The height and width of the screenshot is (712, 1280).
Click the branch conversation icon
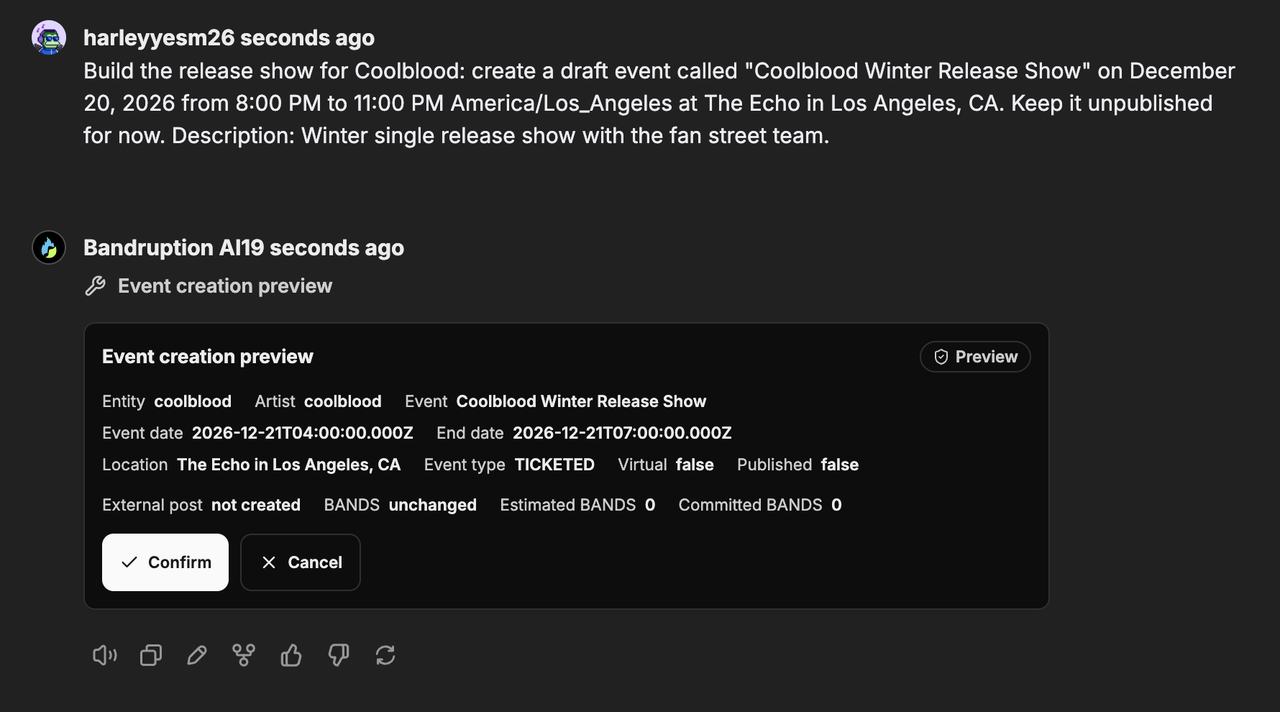point(243,655)
